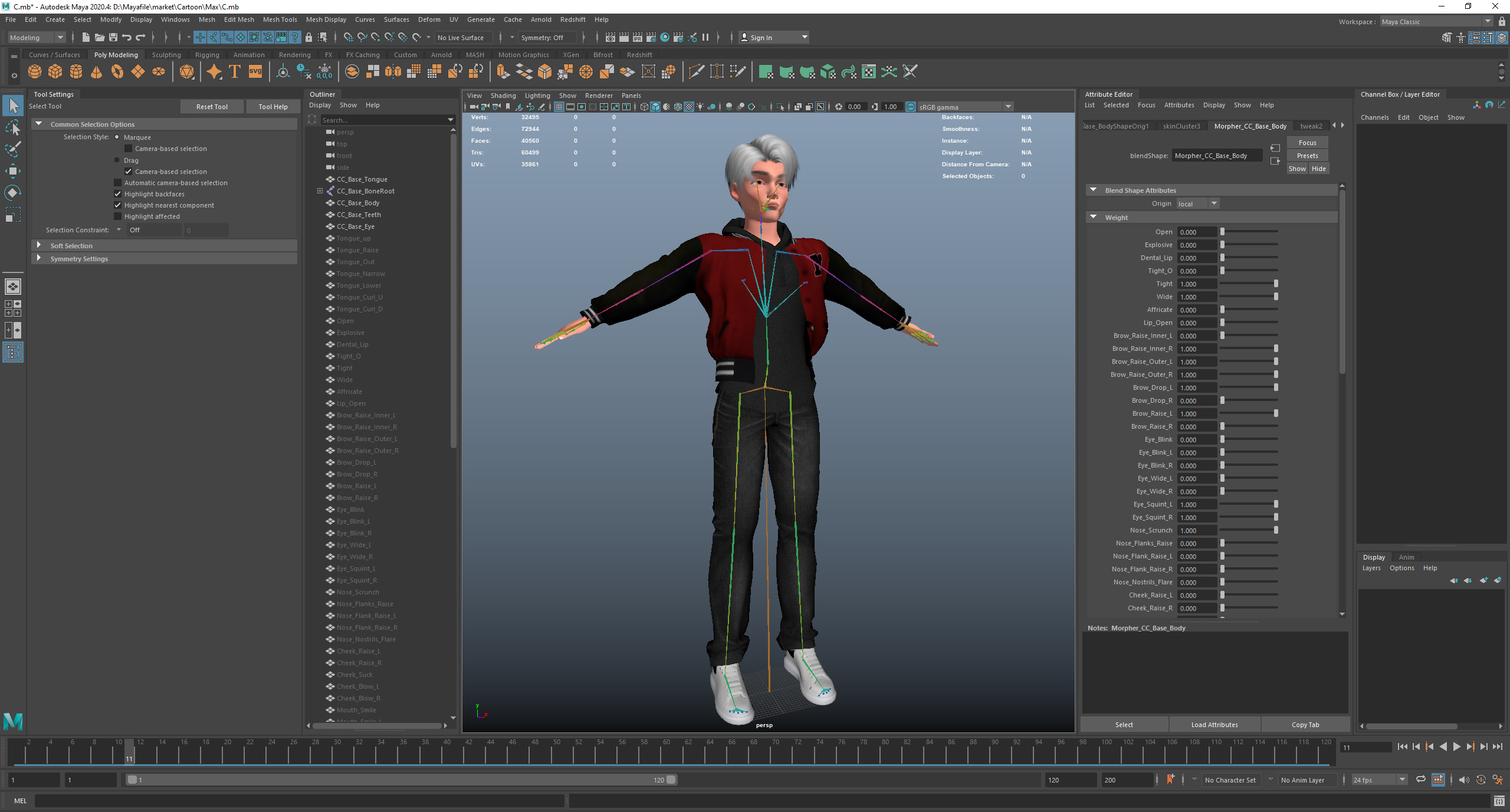Create a polygon cube from shelf
Screen dimensions: 1510x812
click(x=55, y=72)
